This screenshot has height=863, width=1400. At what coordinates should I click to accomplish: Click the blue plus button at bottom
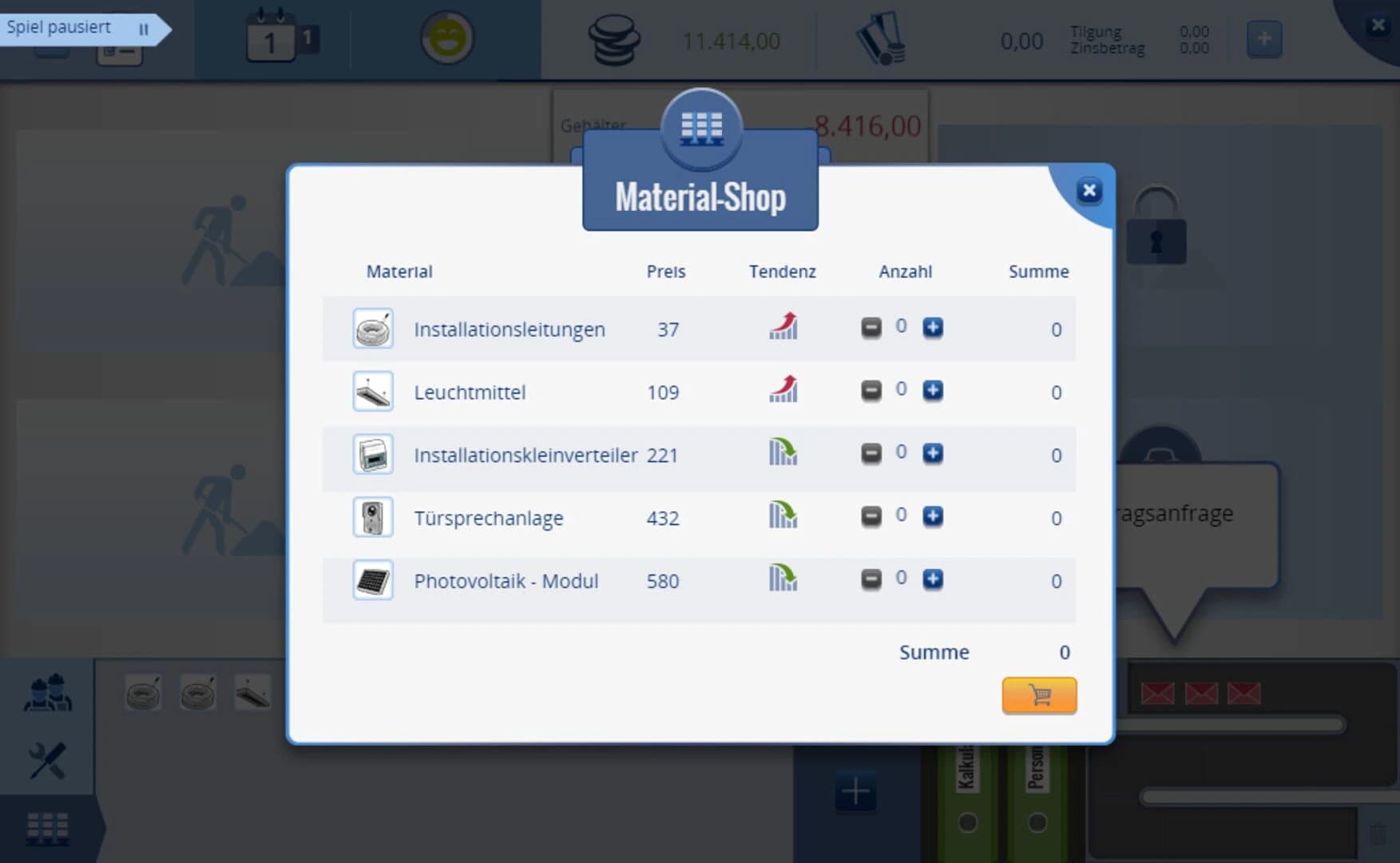pos(855,793)
